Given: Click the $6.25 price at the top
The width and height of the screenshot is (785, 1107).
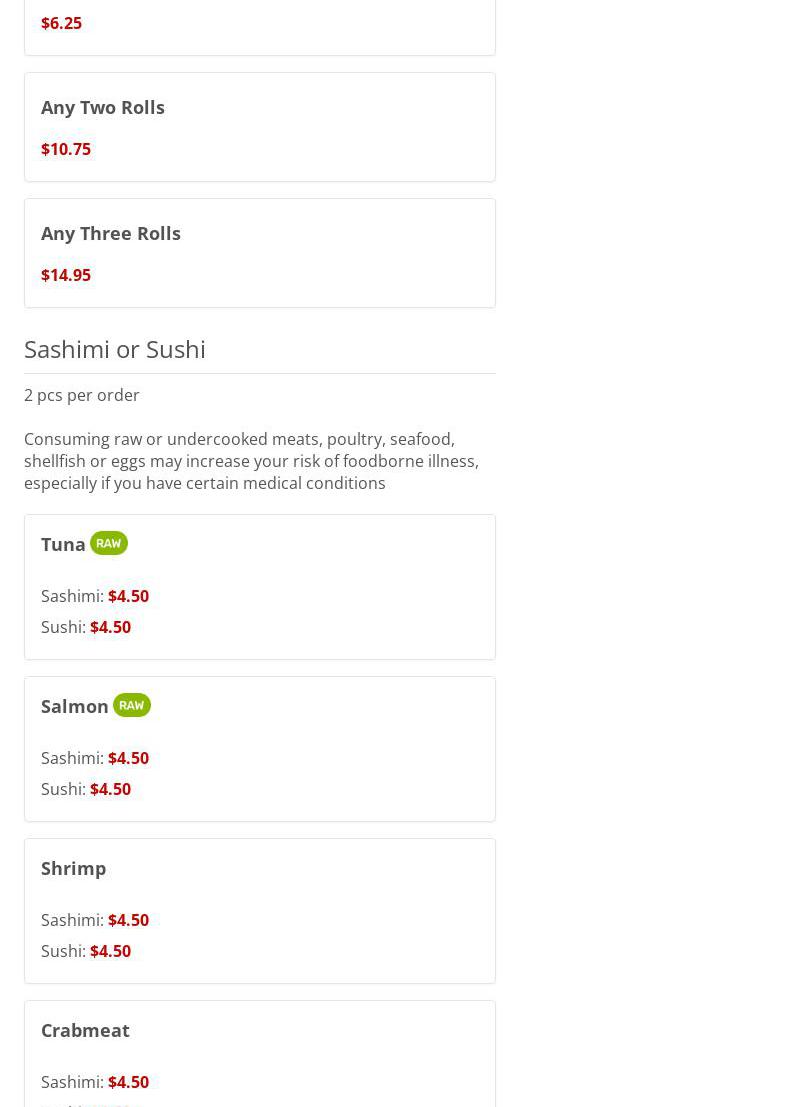Looking at the screenshot, I should (61, 23).
